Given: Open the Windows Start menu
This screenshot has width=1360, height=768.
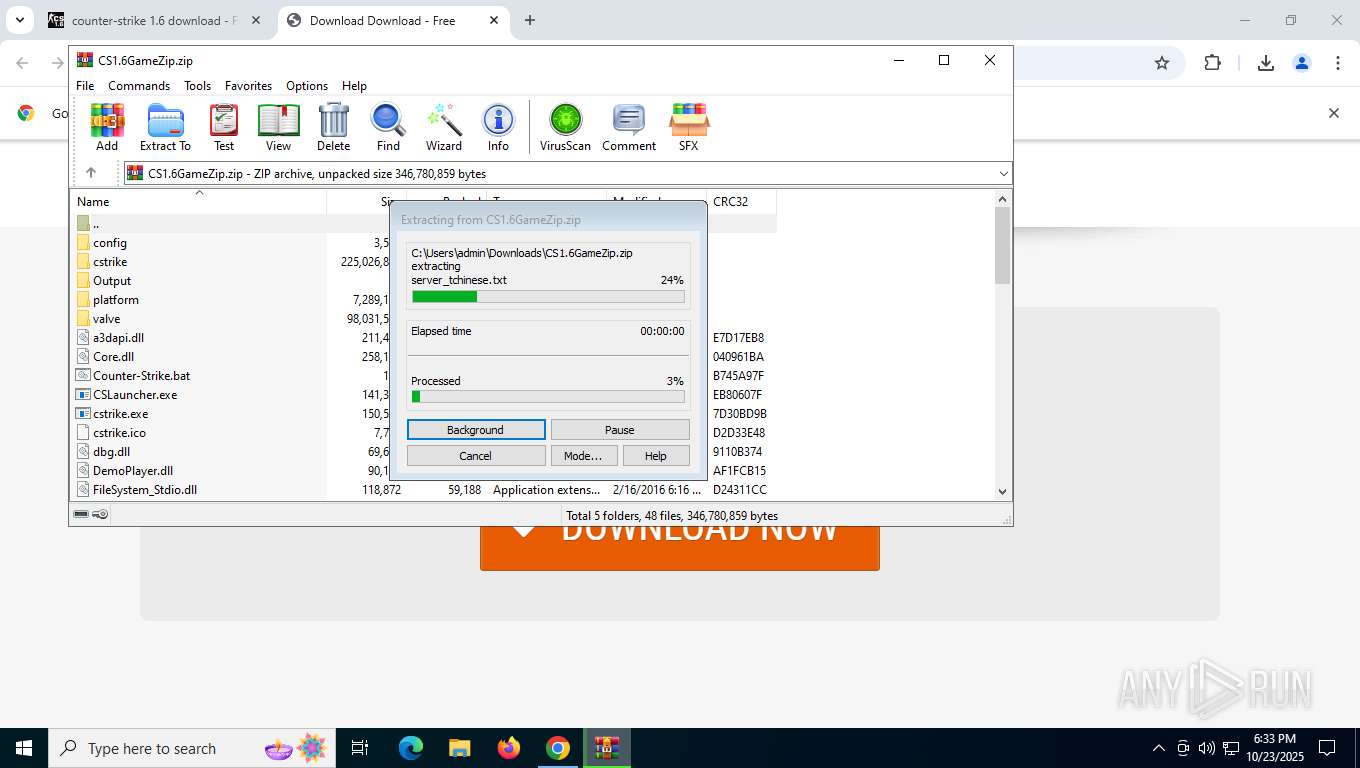Looking at the screenshot, I should 24,748.
